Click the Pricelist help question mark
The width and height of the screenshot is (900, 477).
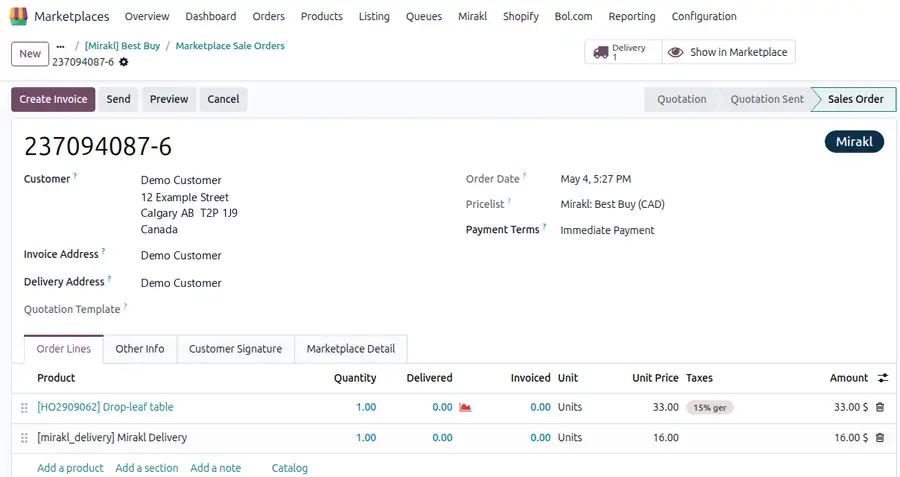[509, 201]
